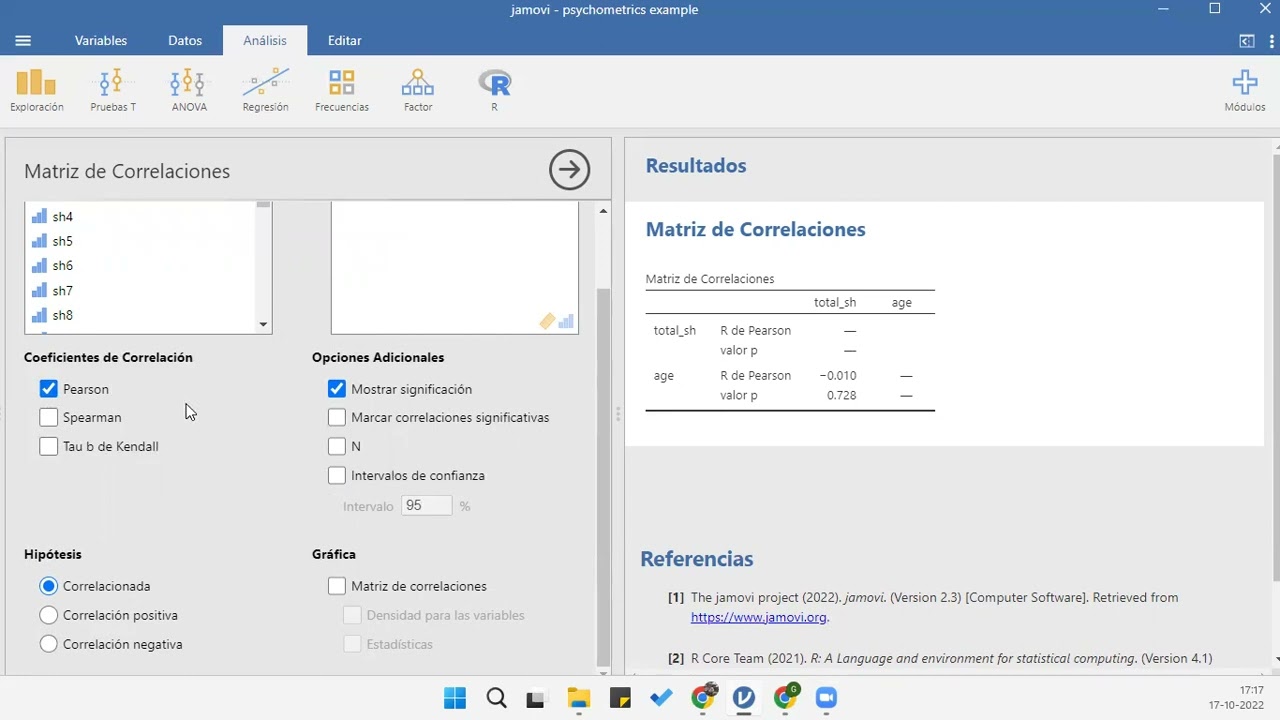Enable the Spearman coefficient checkbox

pyautogui.click(x=49, y=417)
